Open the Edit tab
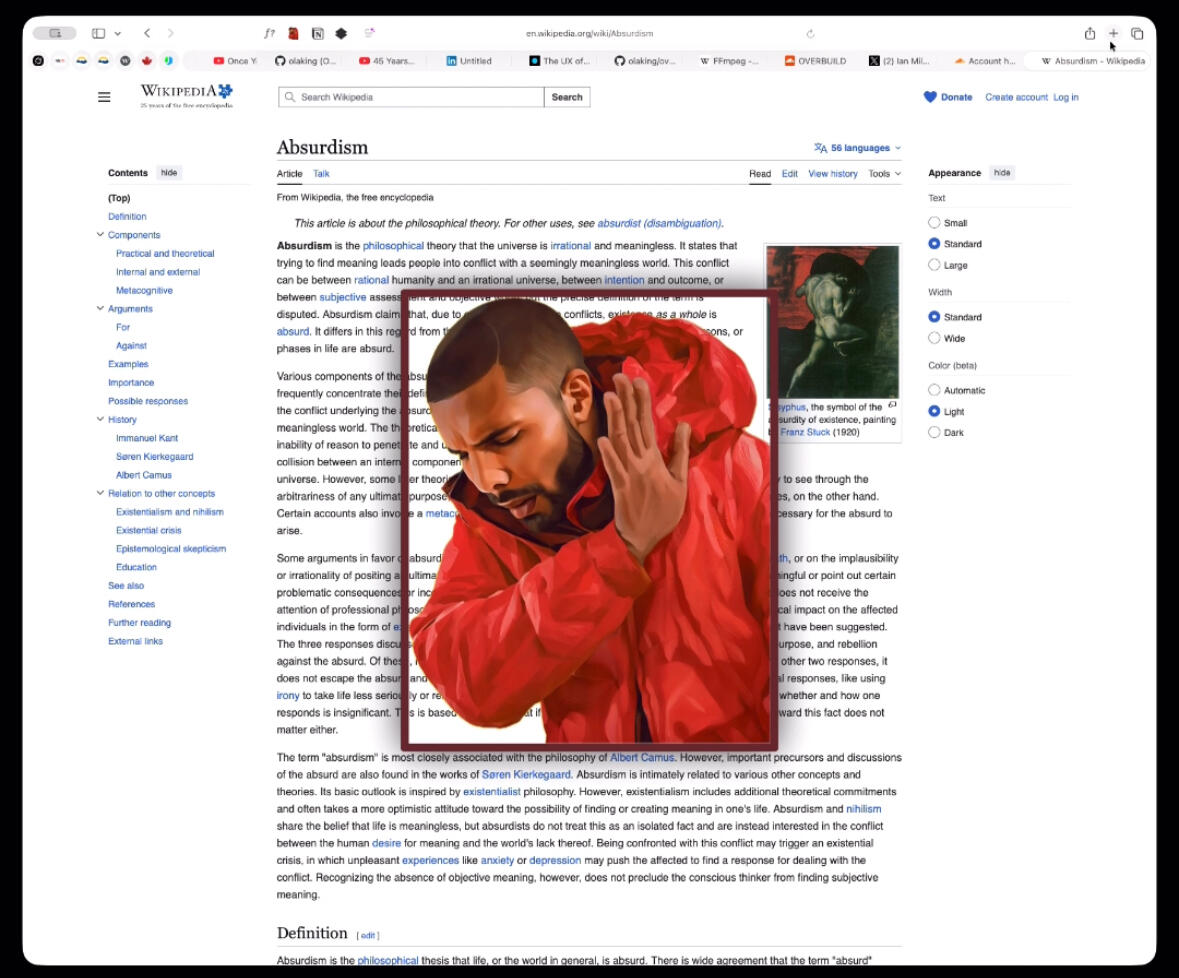 tap(790, 174)
